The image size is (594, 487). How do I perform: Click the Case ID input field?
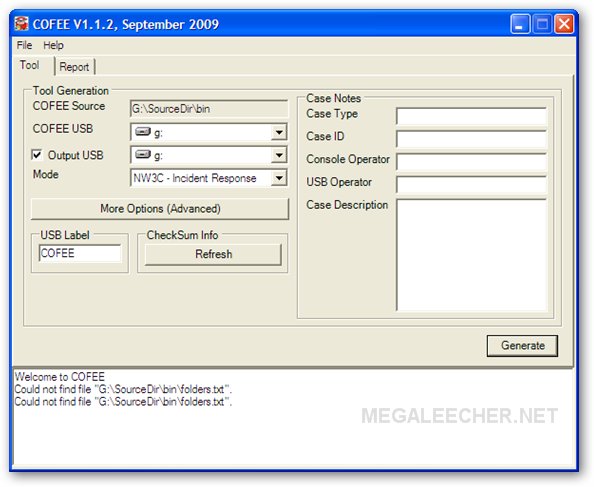(471, 139)
